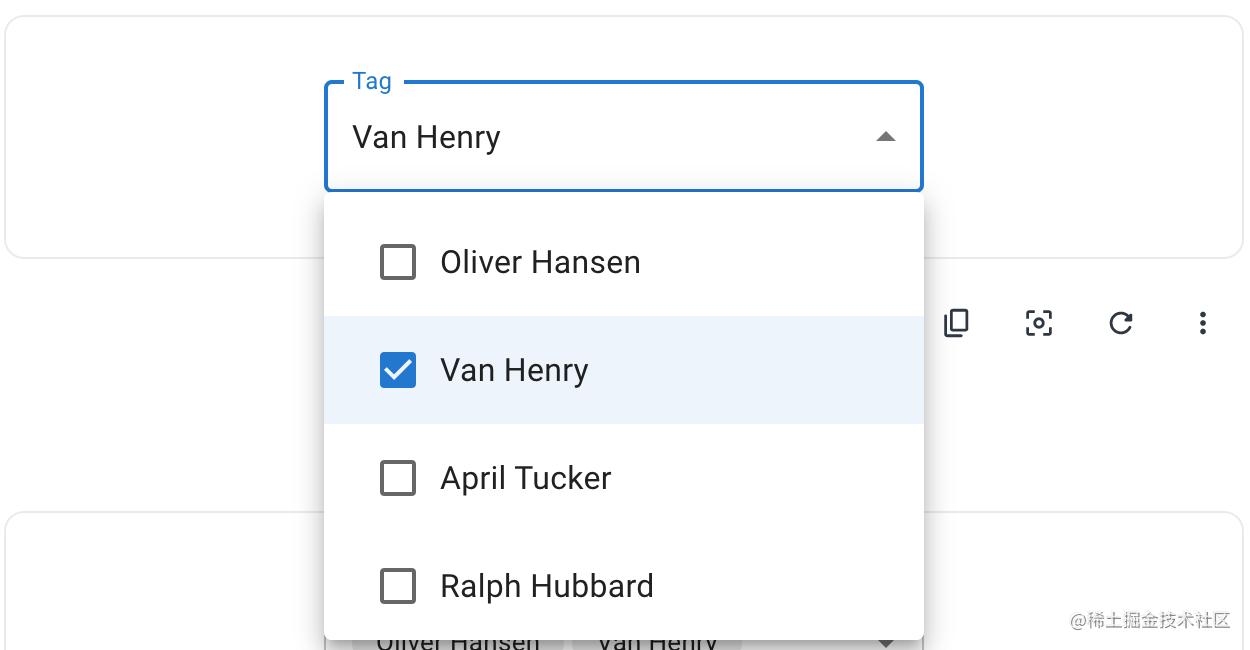Click the copy source icon
1250x650 pixels.
(957, 323)
